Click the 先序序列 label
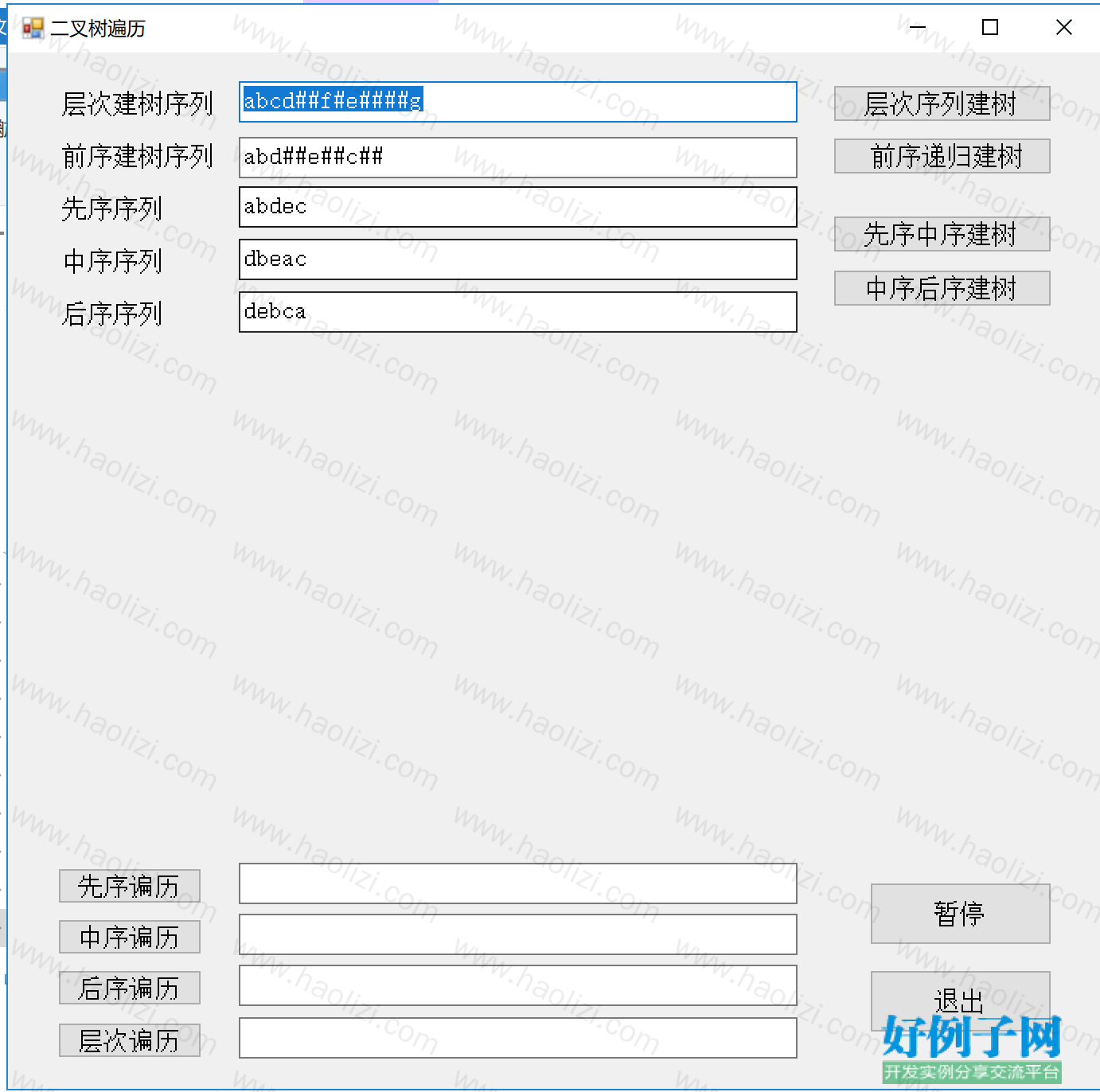The width and height of the screenshot is (1100, 1092). tap(112, 209)
